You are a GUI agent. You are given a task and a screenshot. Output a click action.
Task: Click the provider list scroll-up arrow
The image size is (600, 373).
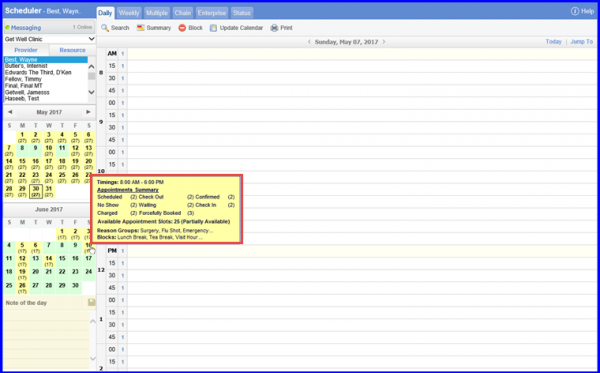(91, 67)
